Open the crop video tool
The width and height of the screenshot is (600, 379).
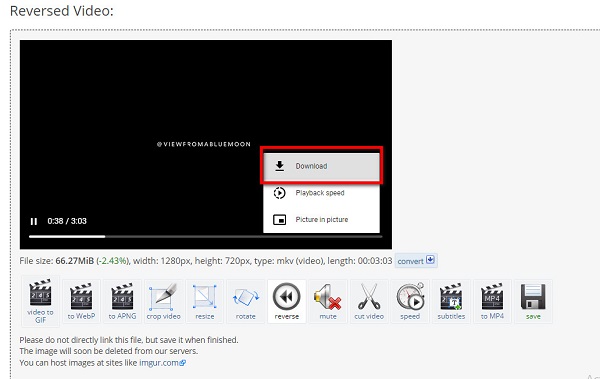coord(163,301)
